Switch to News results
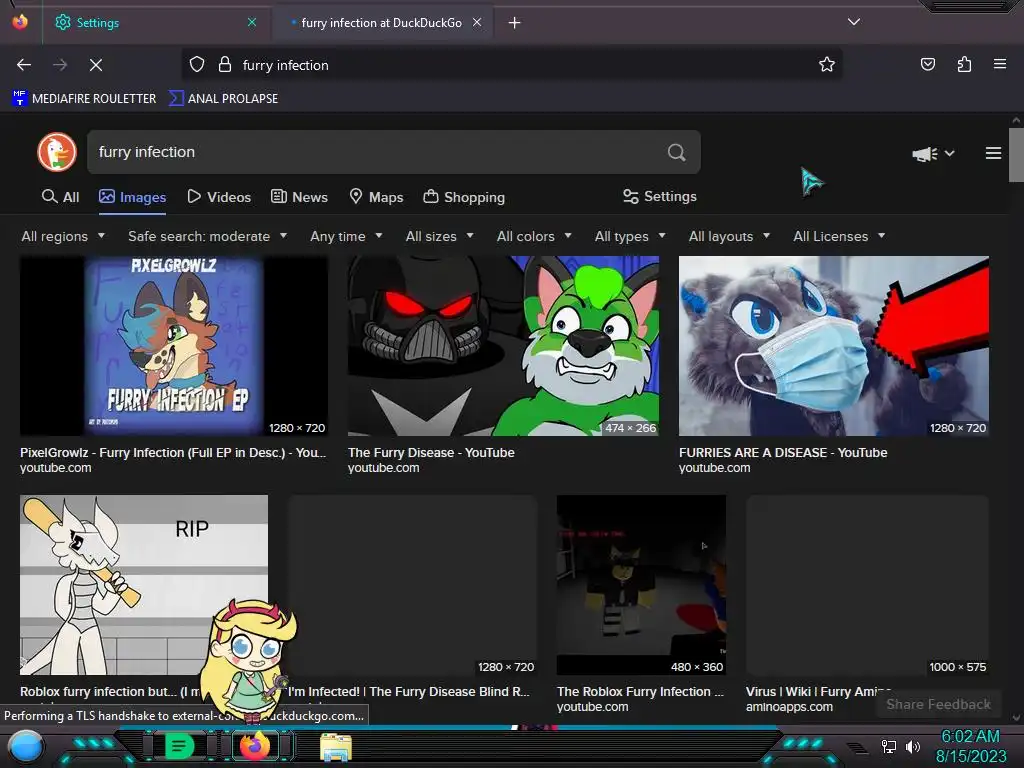Screen dimensions: 1024x768 (x=299, y=197)
